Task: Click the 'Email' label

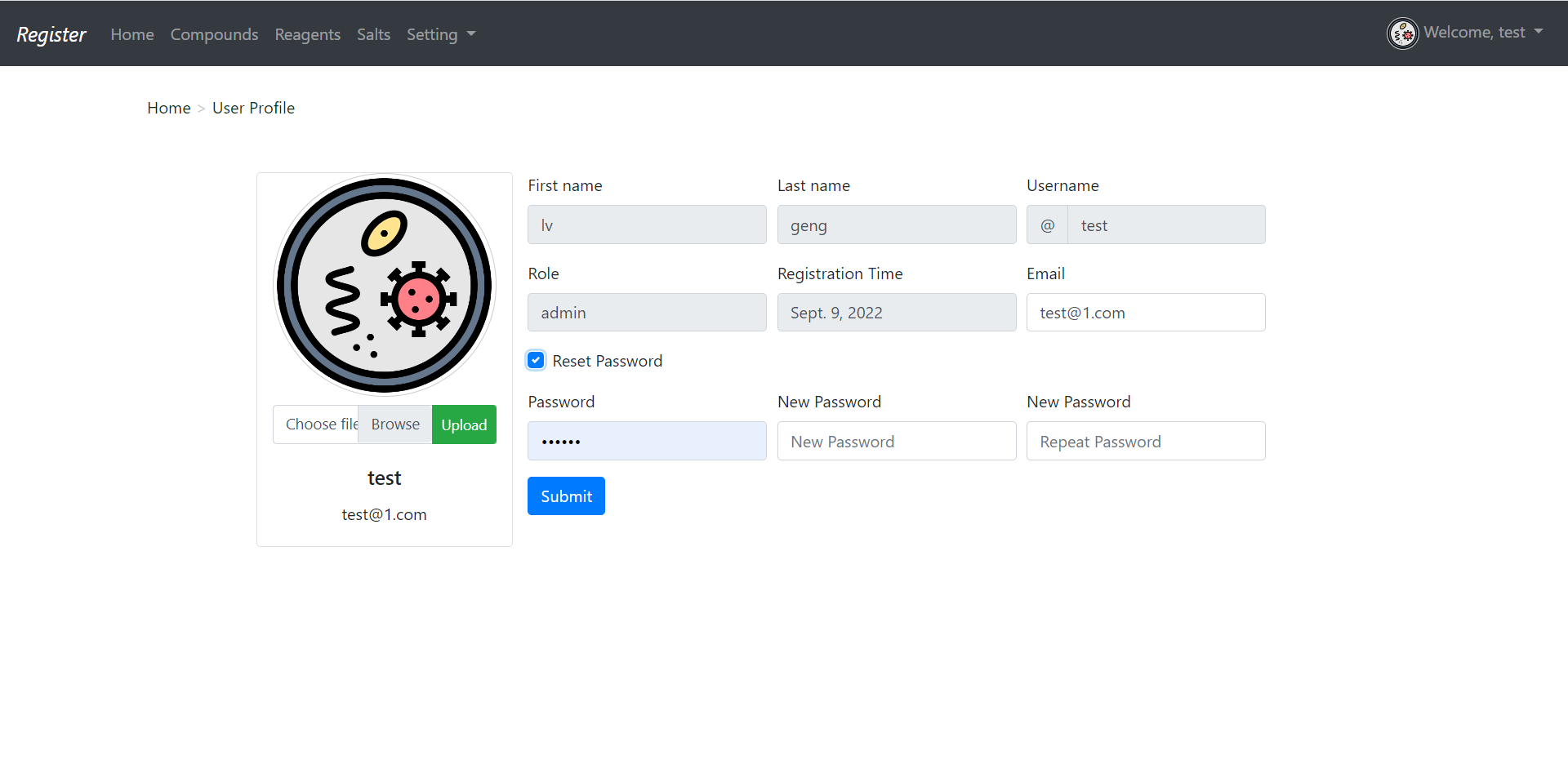Action: pos(1045,273)
